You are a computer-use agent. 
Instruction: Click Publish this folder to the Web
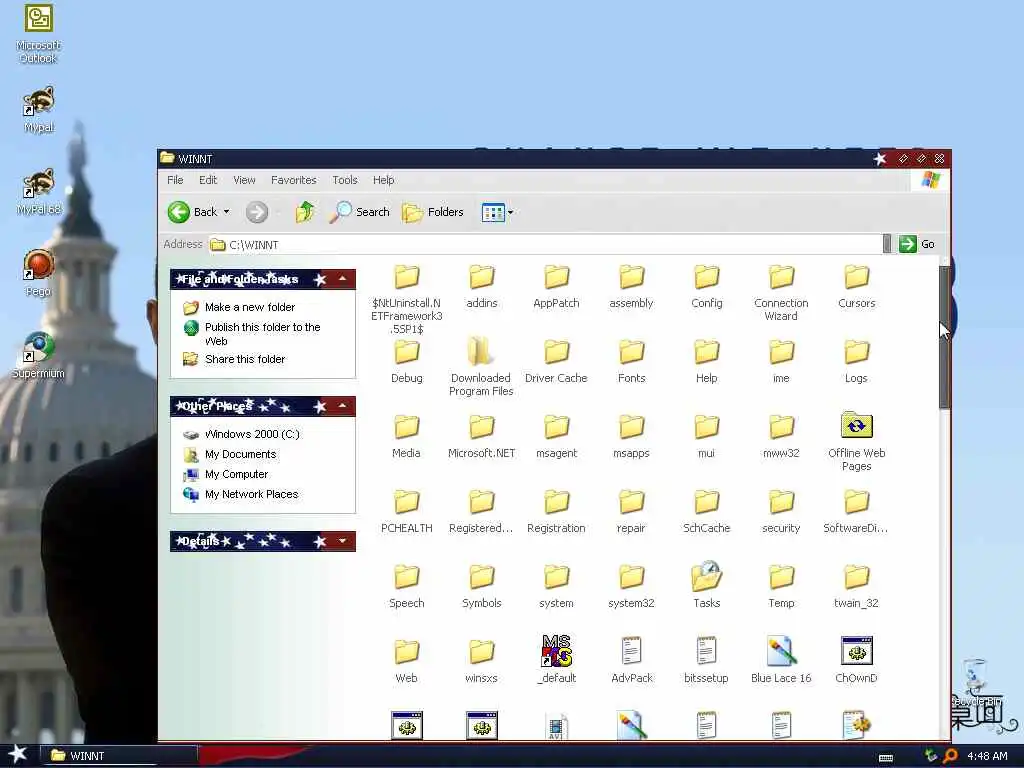point(263,334)
